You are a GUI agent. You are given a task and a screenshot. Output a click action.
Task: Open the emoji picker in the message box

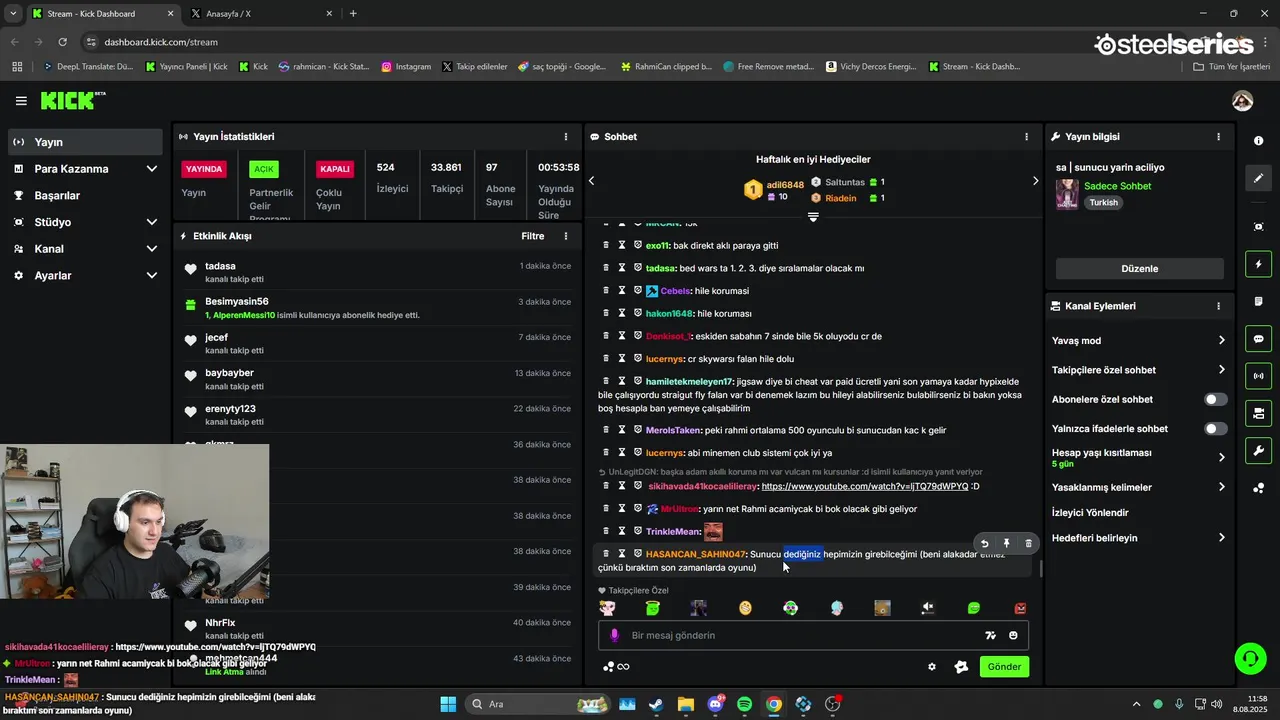1013,635
